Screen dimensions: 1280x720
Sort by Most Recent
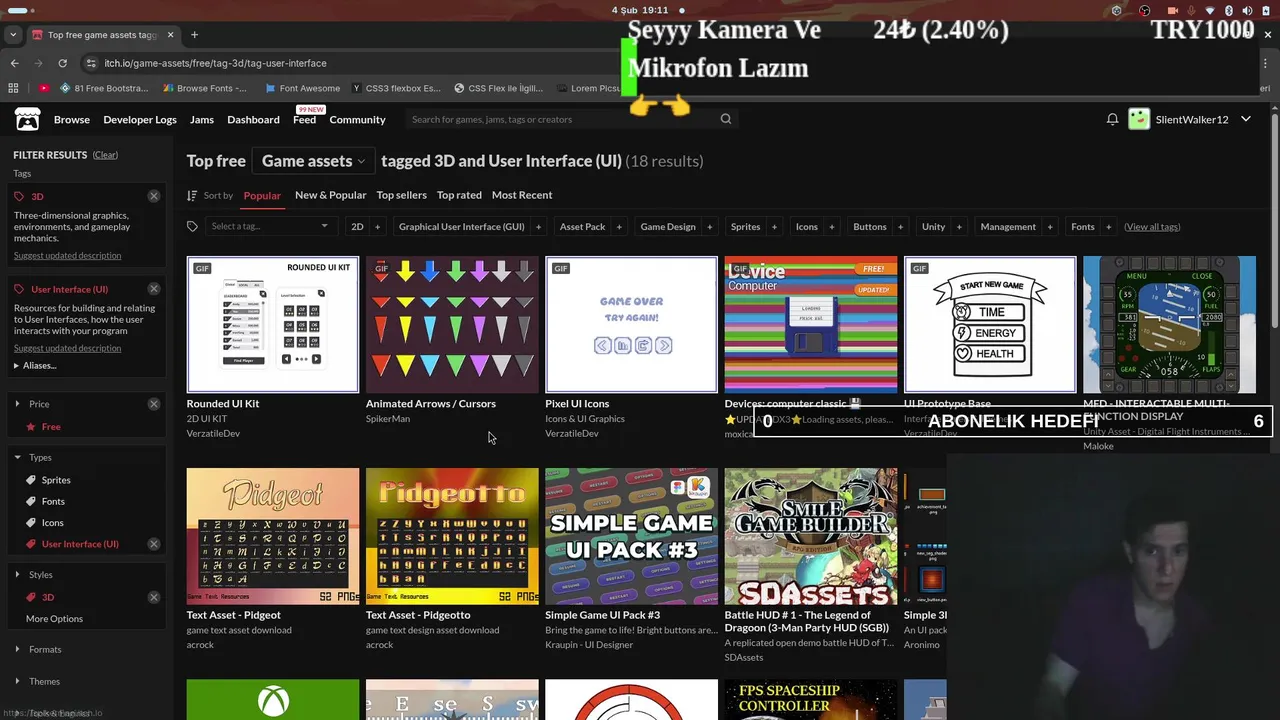[522, 195]
